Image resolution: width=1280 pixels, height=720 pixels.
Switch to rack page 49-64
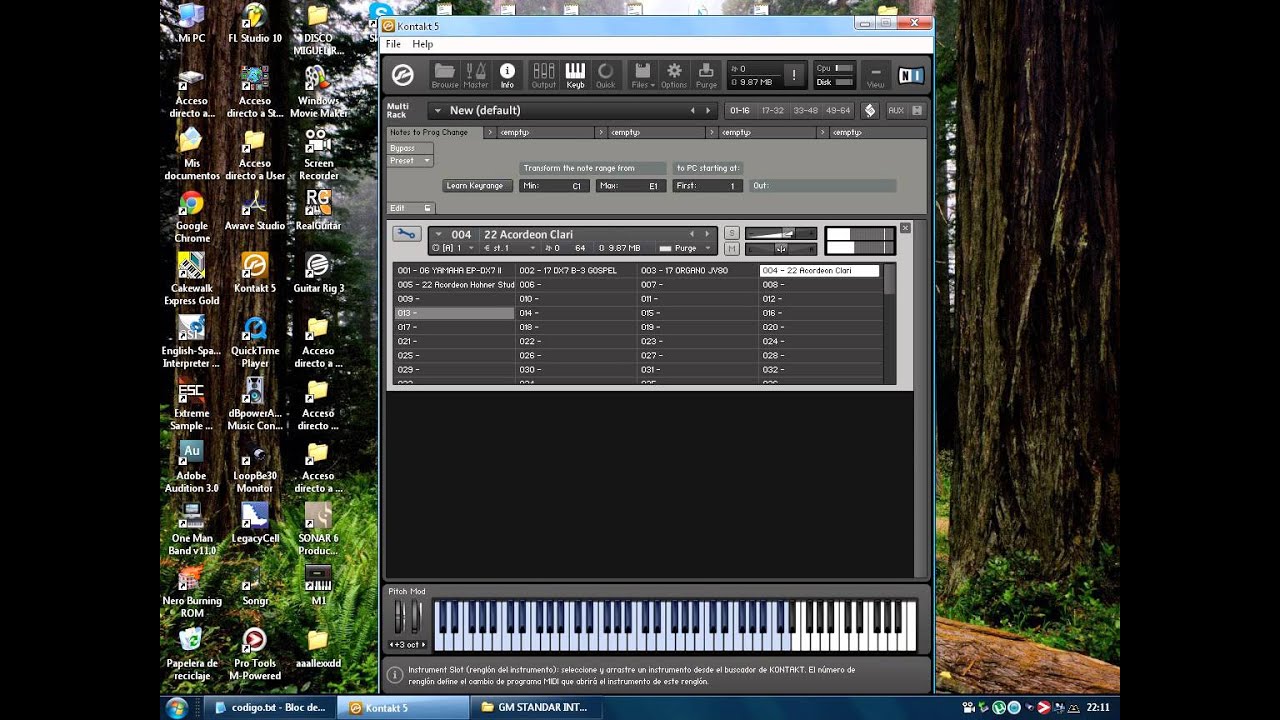[x=838, y=110]
